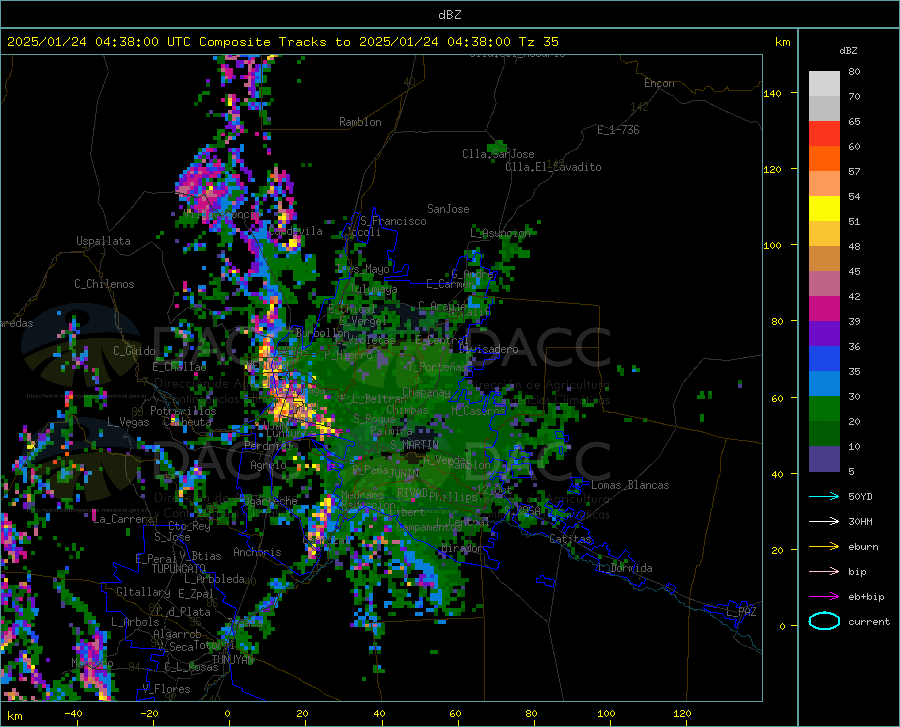This screenshot has height=727, width=900.
Task: Select the bright yellow 51-54 dBZ swatch
Action: [x=824, y=209]
